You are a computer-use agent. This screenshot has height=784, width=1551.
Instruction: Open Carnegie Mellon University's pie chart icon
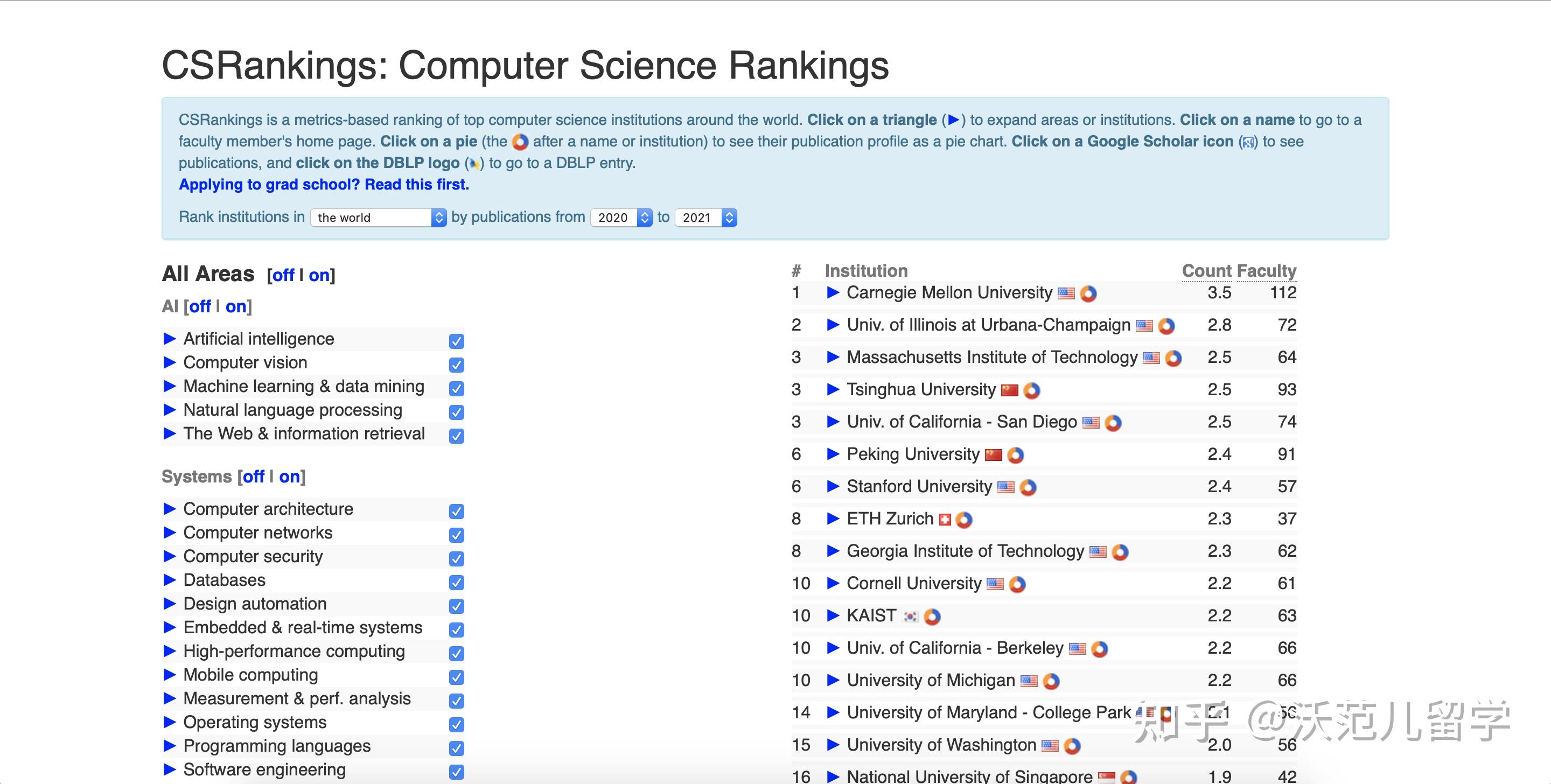(1088, 294)
